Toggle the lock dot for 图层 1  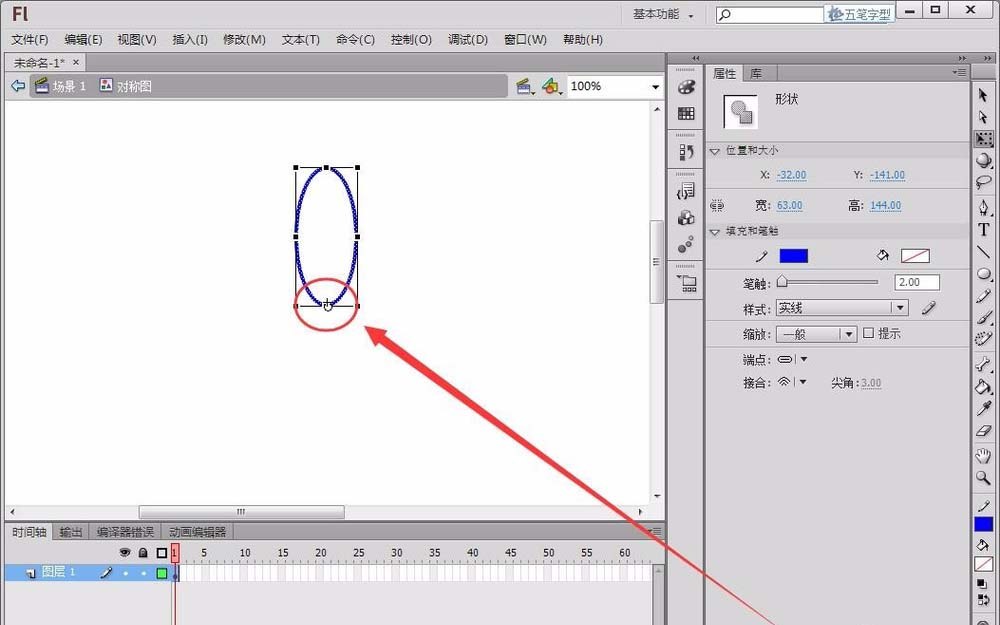[x=143, y=573]
